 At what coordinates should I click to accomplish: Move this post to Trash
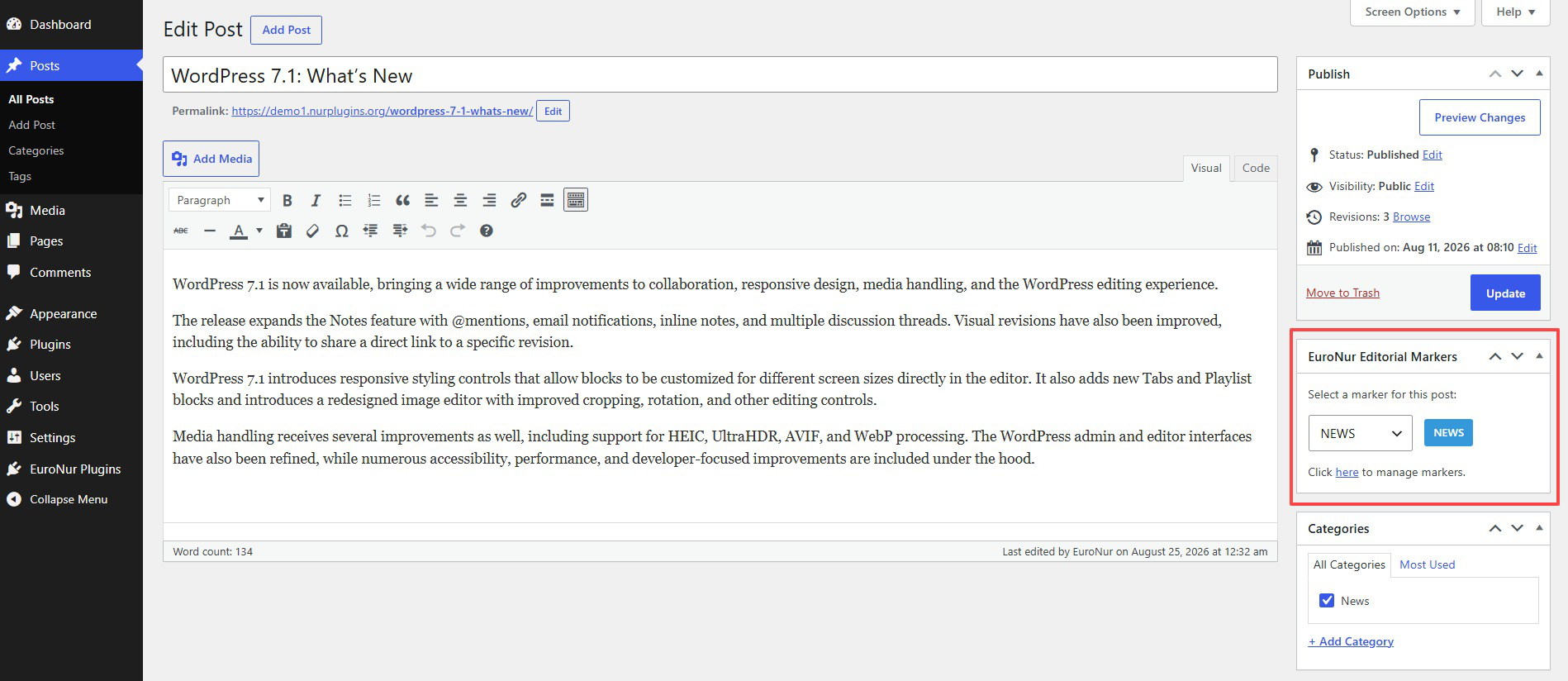[x=1342, y=293]
